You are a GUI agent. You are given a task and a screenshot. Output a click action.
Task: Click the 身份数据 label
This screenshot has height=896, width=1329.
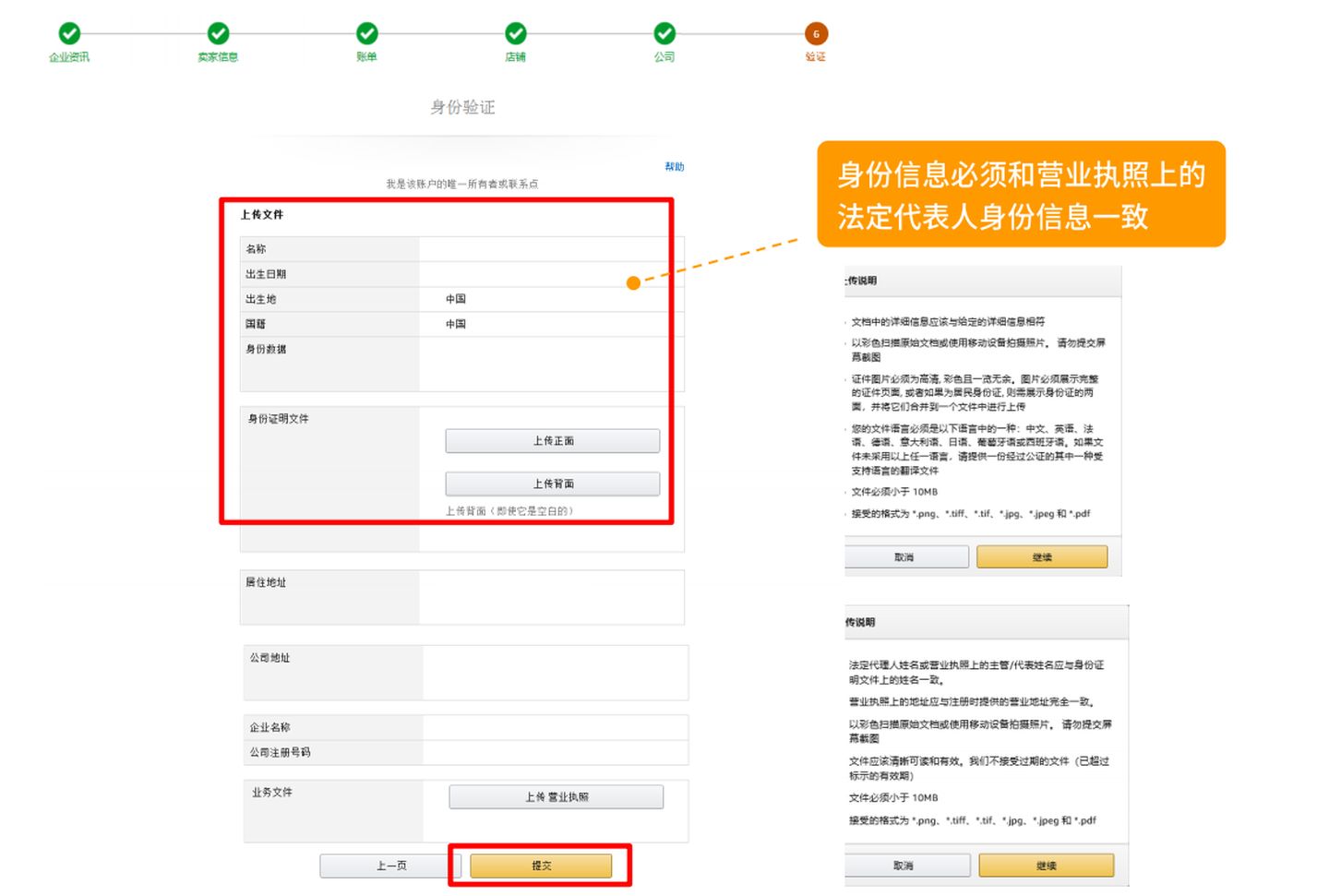(x=266, y=349)
